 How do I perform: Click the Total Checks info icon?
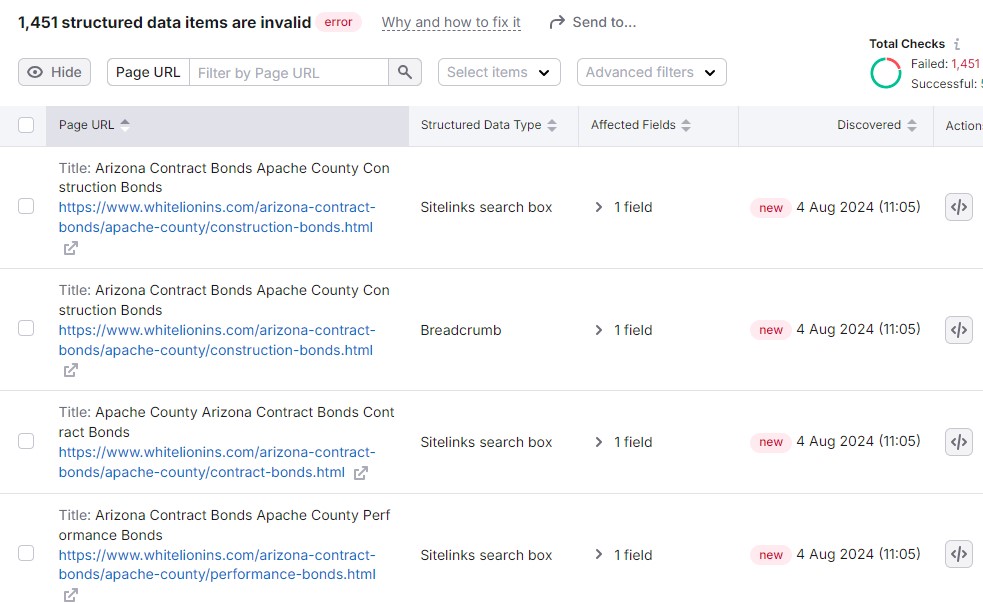[957, 43]
